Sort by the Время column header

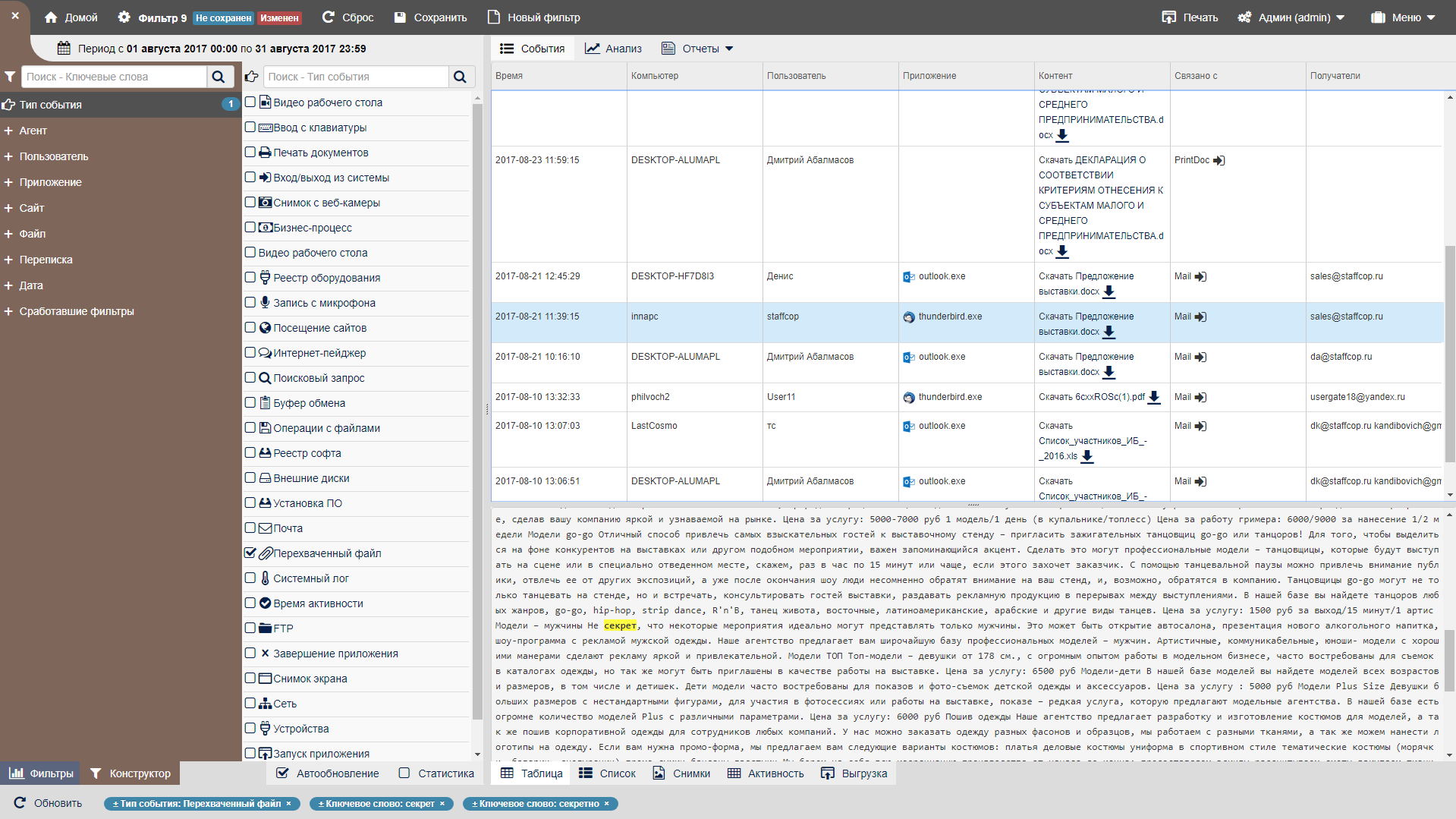[x=509, y=76]
